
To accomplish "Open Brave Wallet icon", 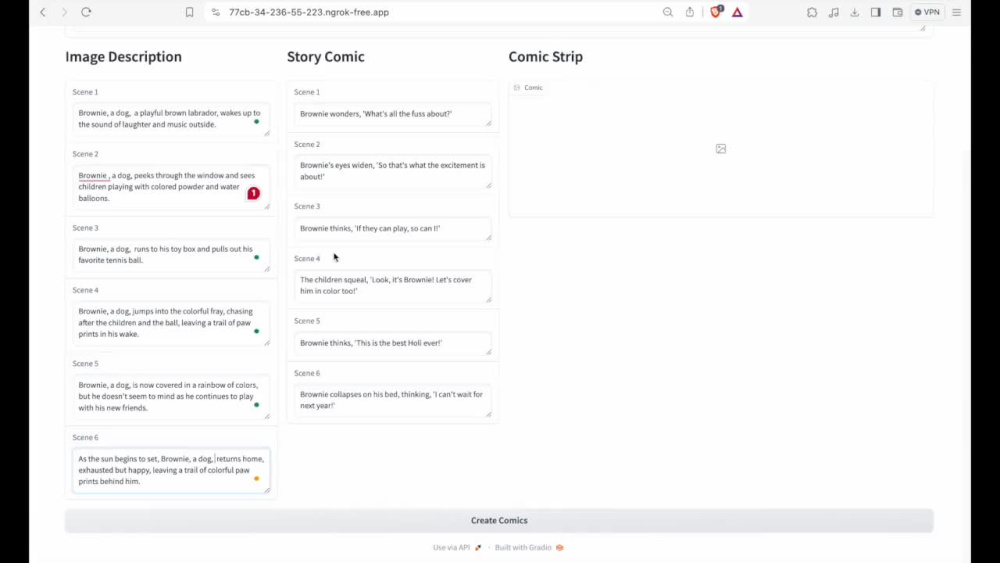I will 897,12.
